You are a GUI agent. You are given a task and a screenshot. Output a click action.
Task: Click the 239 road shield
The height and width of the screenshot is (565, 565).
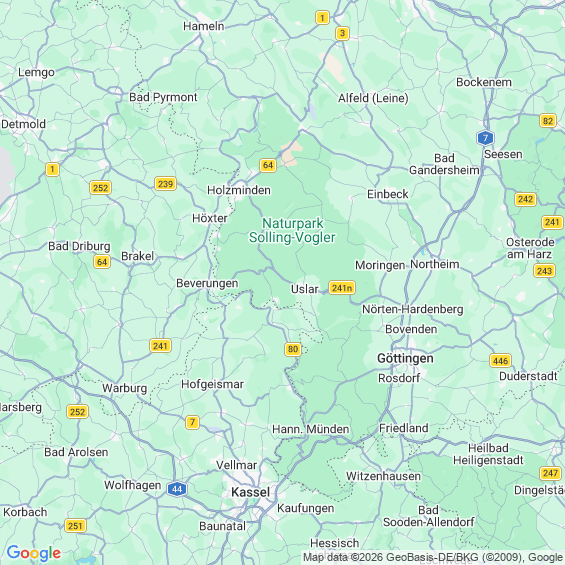pos(165,184)
